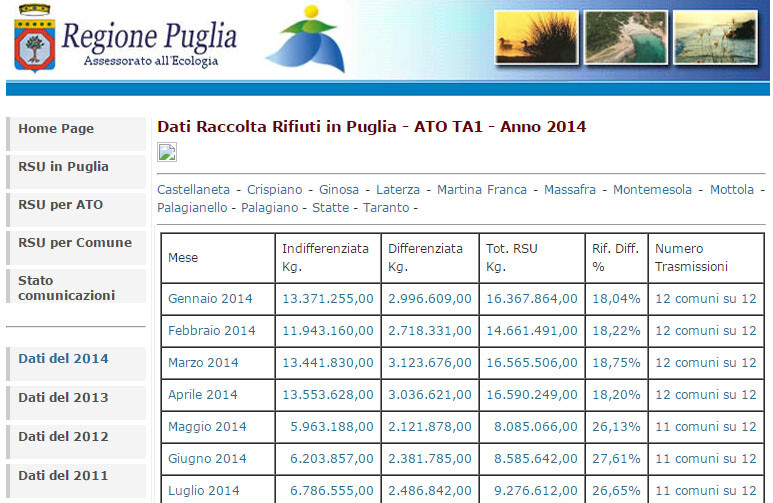Open RSU in Puglia menu item
Image resolution: width=773 pixels, height=503 pixels.
(76, 172)
